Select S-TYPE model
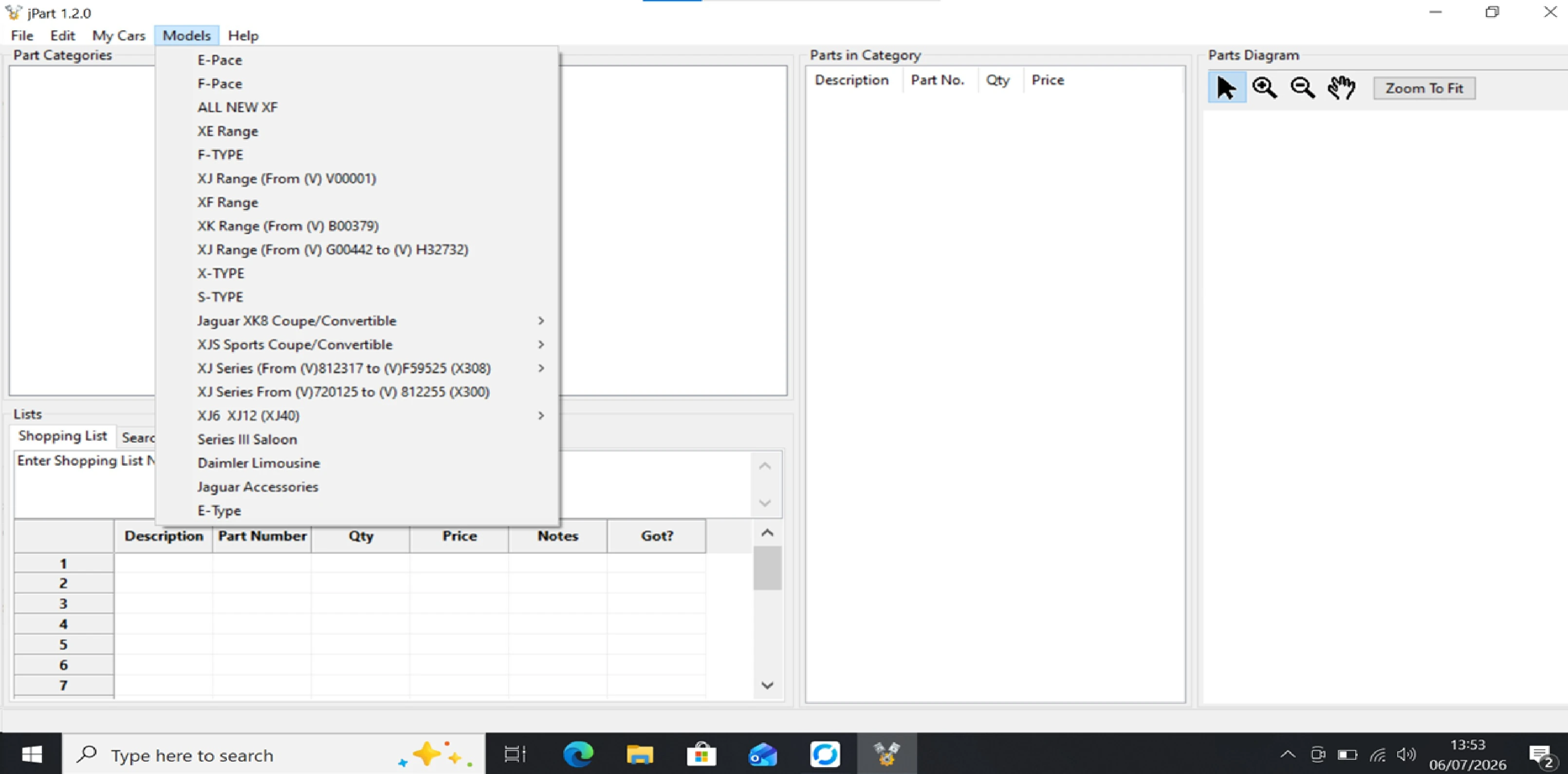 pyautogui.click(x=357, y=297)
